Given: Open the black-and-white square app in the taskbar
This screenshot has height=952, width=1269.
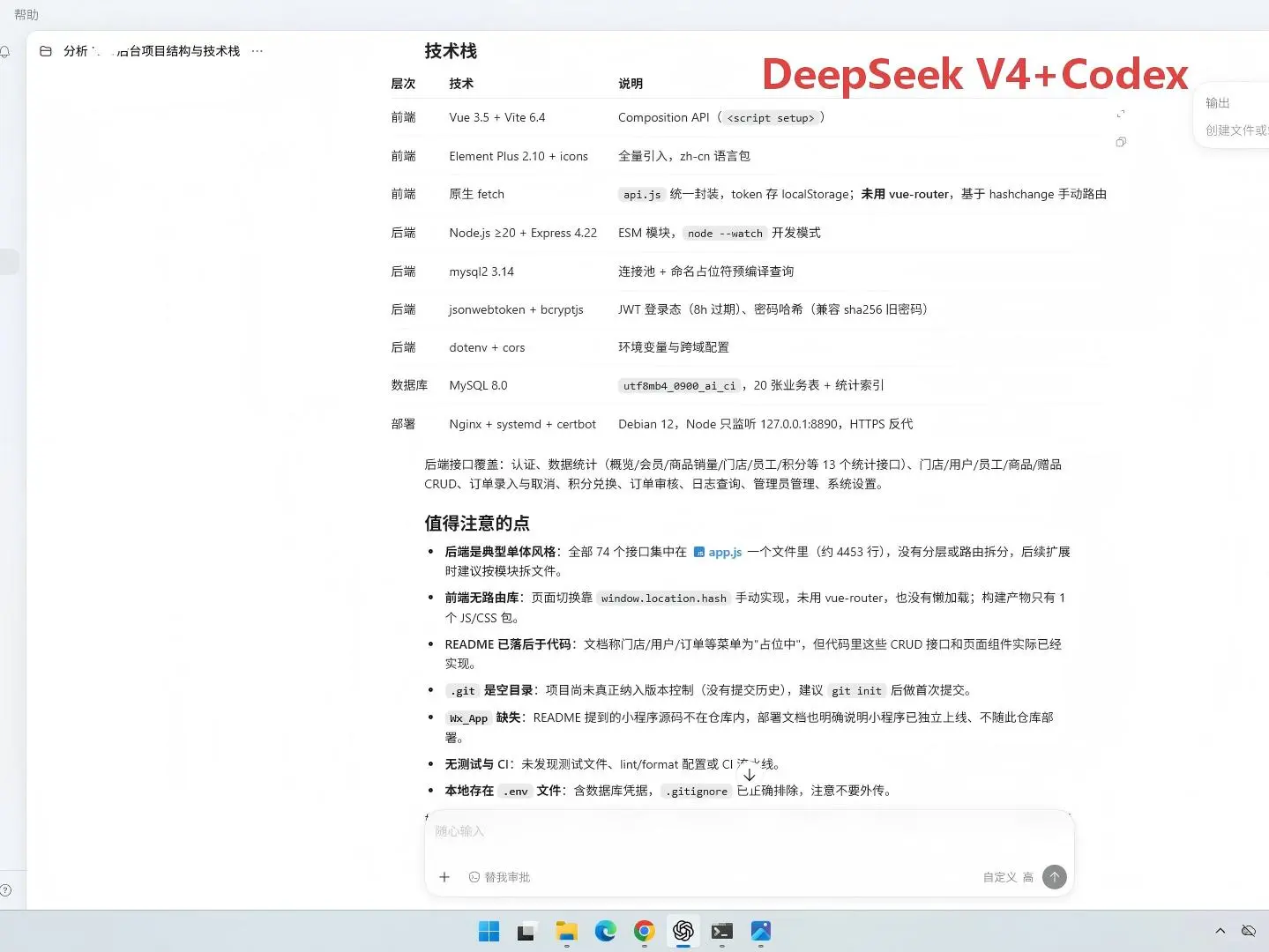Looking at the screenshot, I should point(526,931).
